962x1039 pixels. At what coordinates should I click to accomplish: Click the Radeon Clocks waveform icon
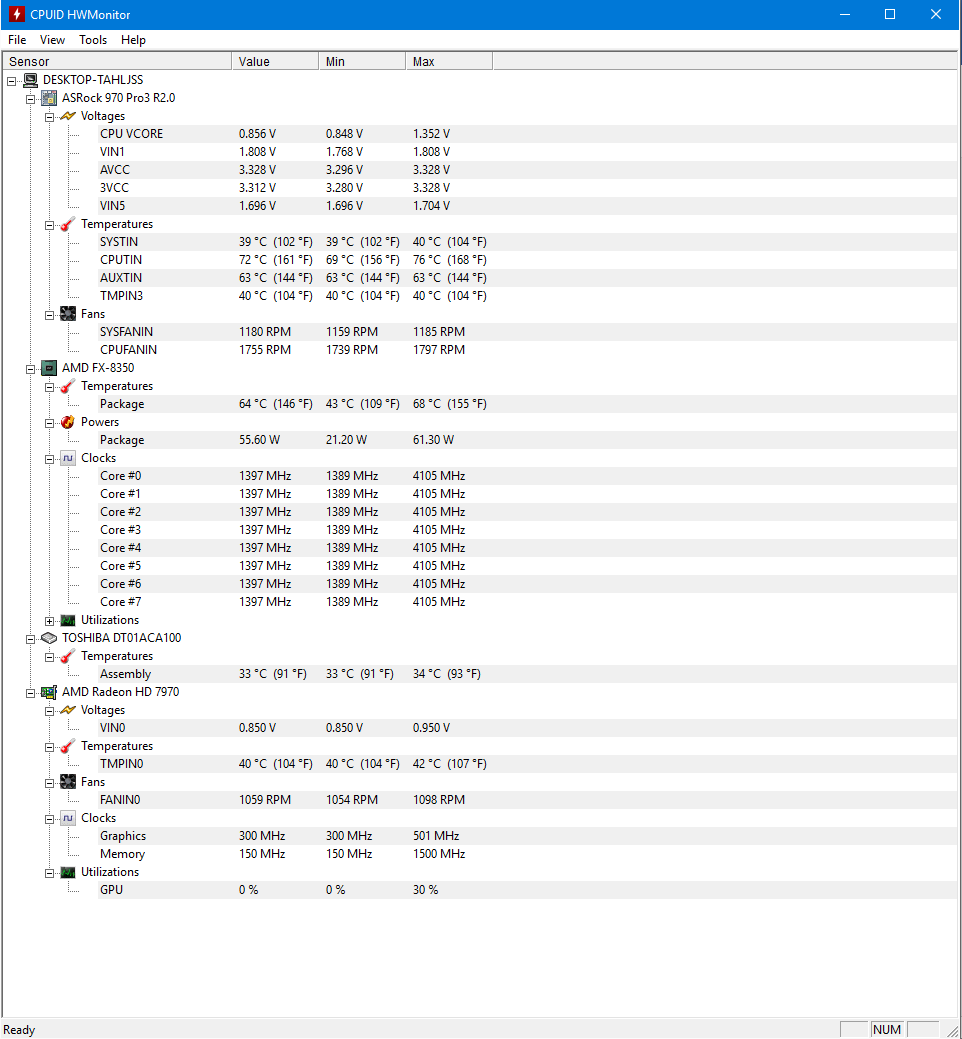click(68, 818)
